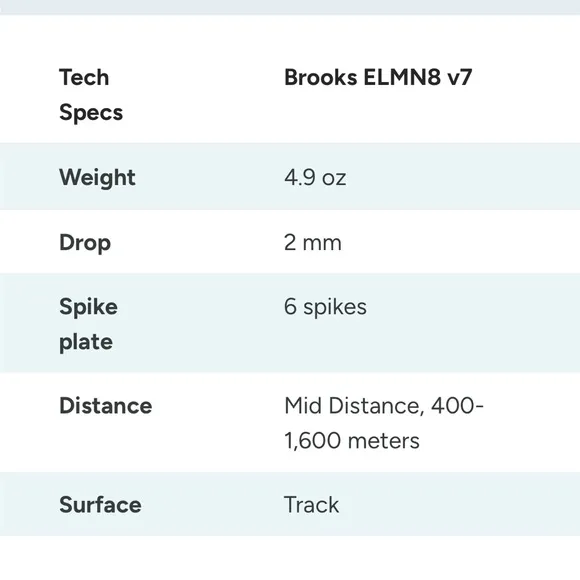This screenshot has width=580, height=580.
Task: Click the word plate under Spike
Action: [x=86, y=342]
